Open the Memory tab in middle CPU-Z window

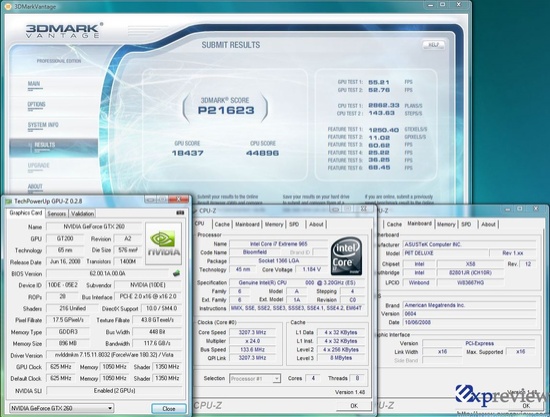click(x=274, y=224)
